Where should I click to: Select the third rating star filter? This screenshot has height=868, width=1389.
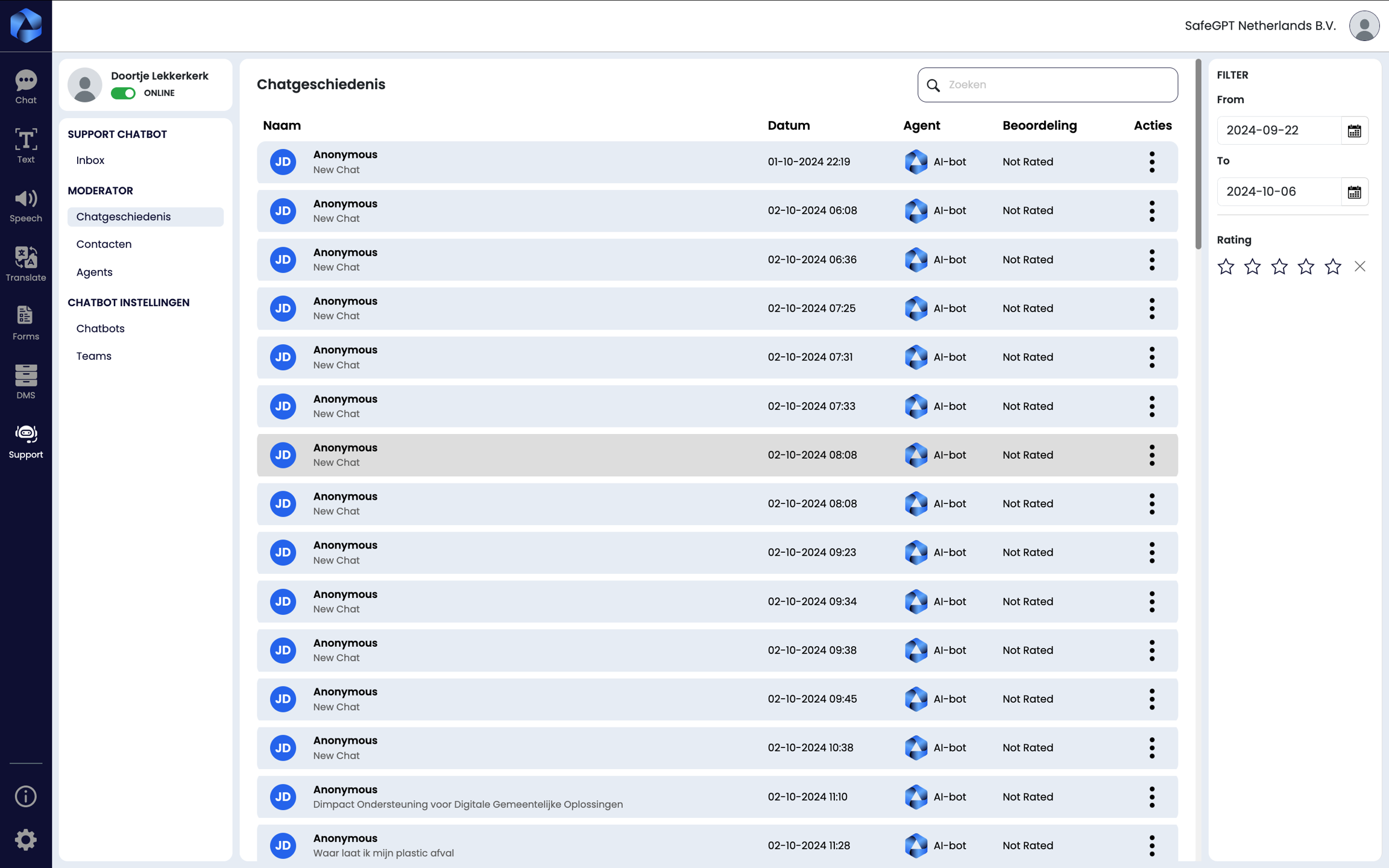click(x=1279, y=266)
